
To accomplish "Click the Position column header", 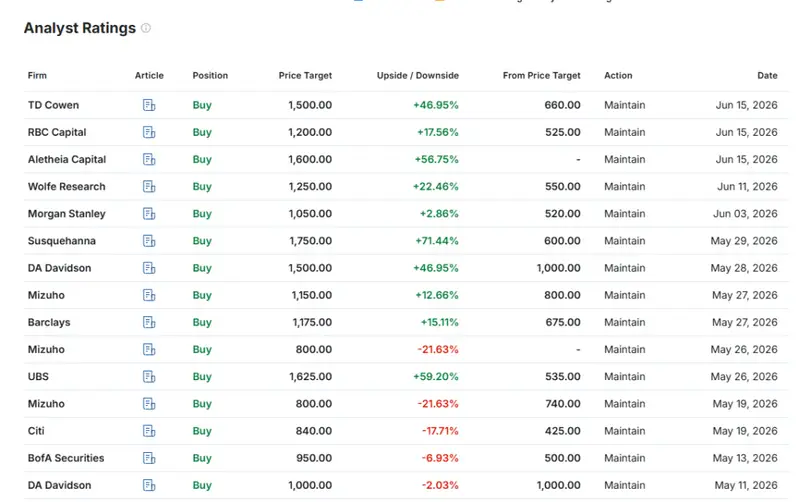I will point(210,75).
